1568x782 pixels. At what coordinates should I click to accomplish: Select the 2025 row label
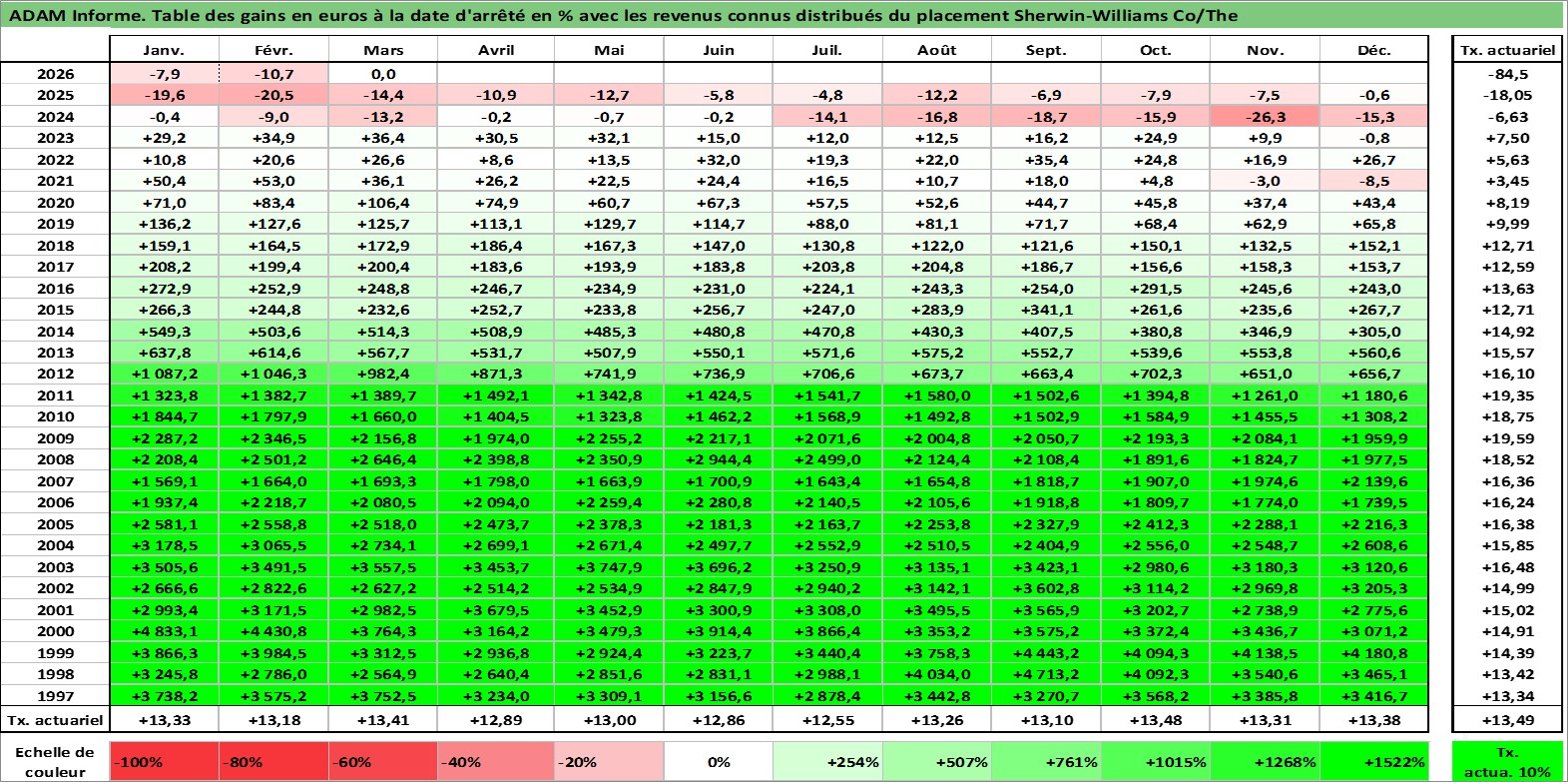tap(55, 95)
